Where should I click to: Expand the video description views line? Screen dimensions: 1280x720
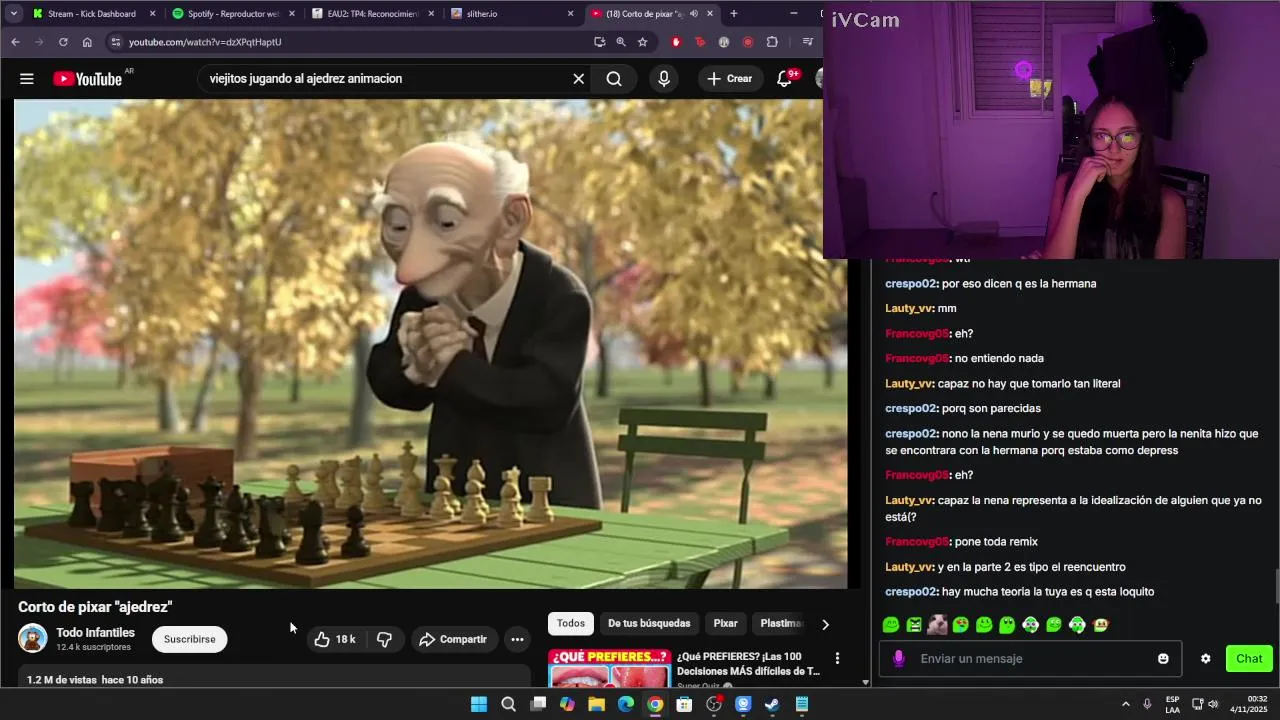coord(95,680)
